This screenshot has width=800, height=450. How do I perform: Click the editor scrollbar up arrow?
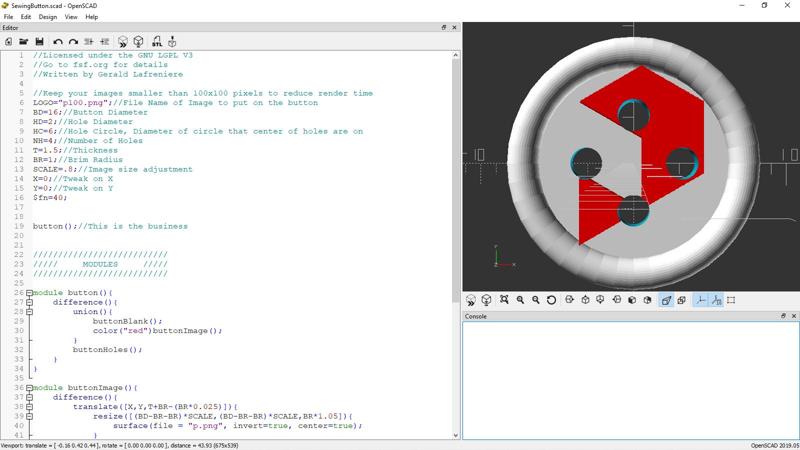pos(456,55)
